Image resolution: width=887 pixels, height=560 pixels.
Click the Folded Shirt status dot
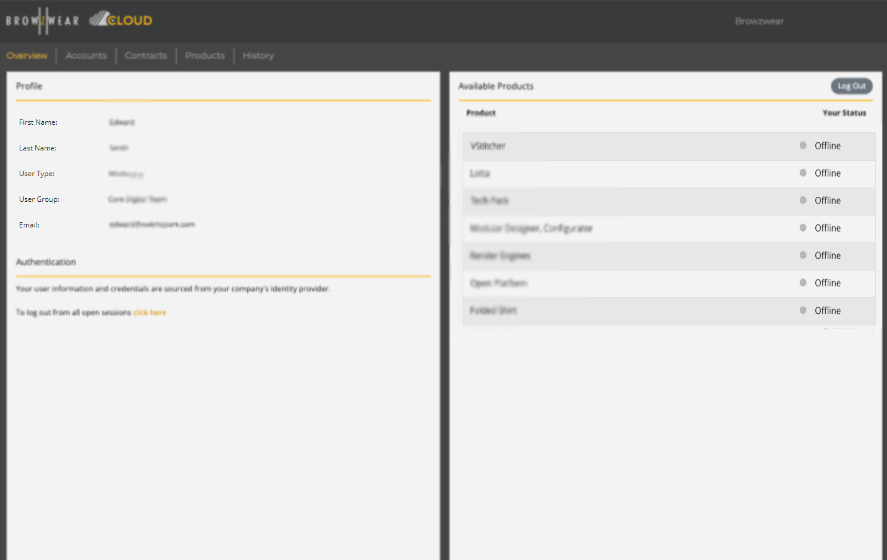click(x=803, y=310)
